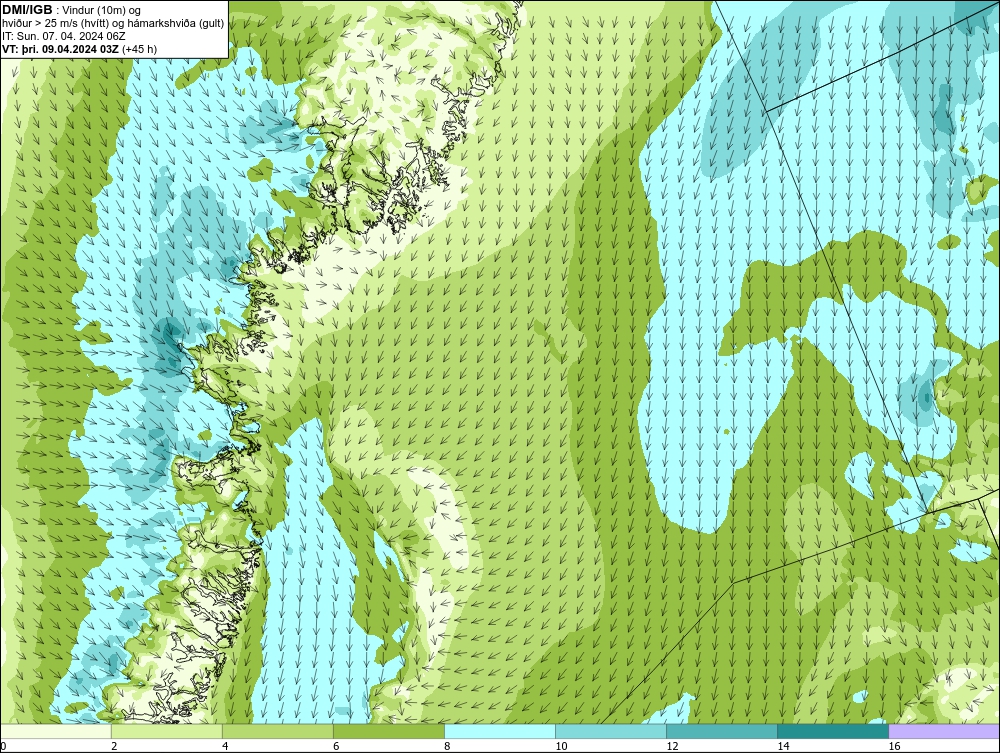The width and height of the screenshot is (1000, 753).
Task: Pick the 12–14 m/s teal legend swatch
Action: [722, 731]
